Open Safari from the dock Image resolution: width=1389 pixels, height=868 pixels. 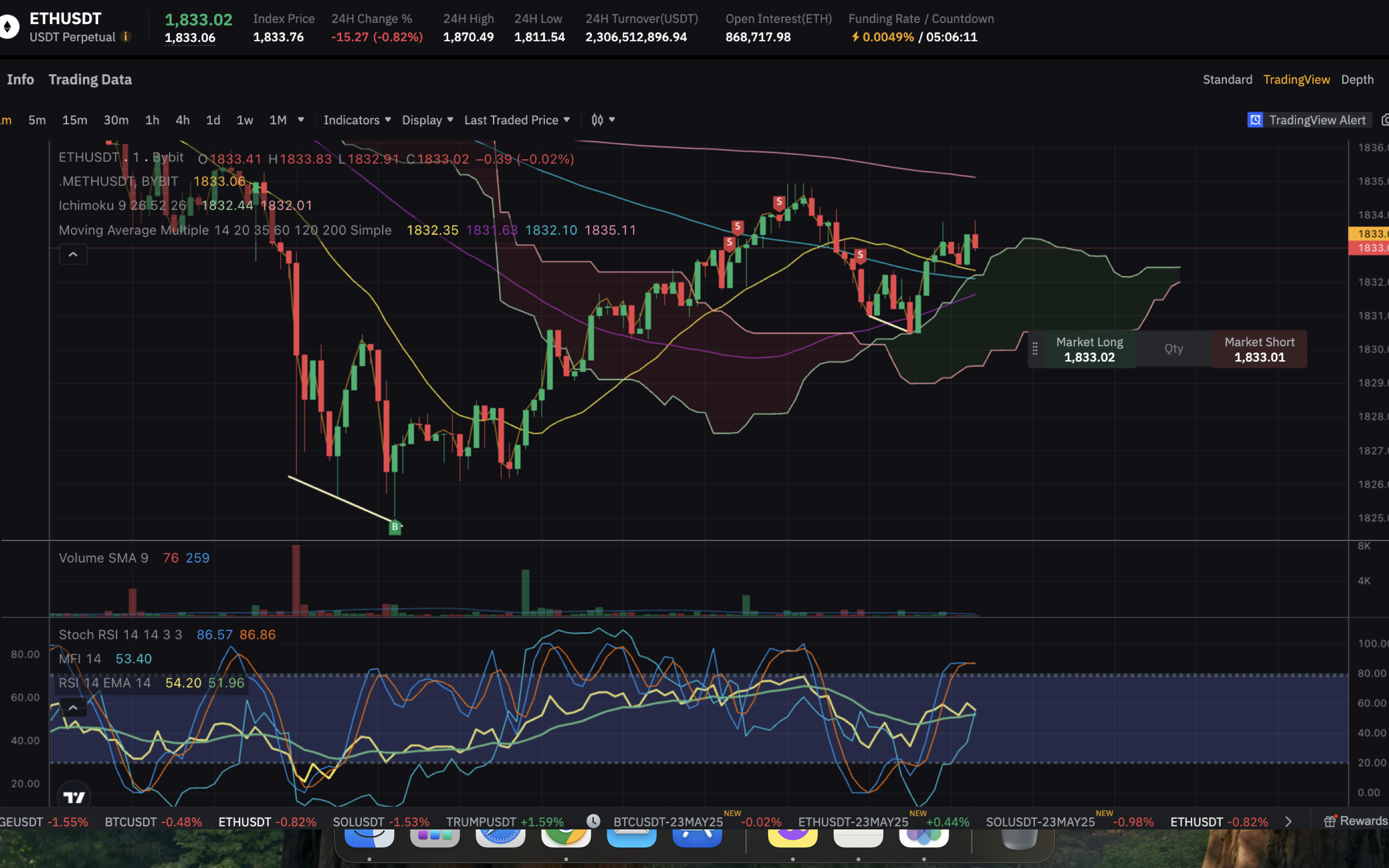tap(500, 838)
